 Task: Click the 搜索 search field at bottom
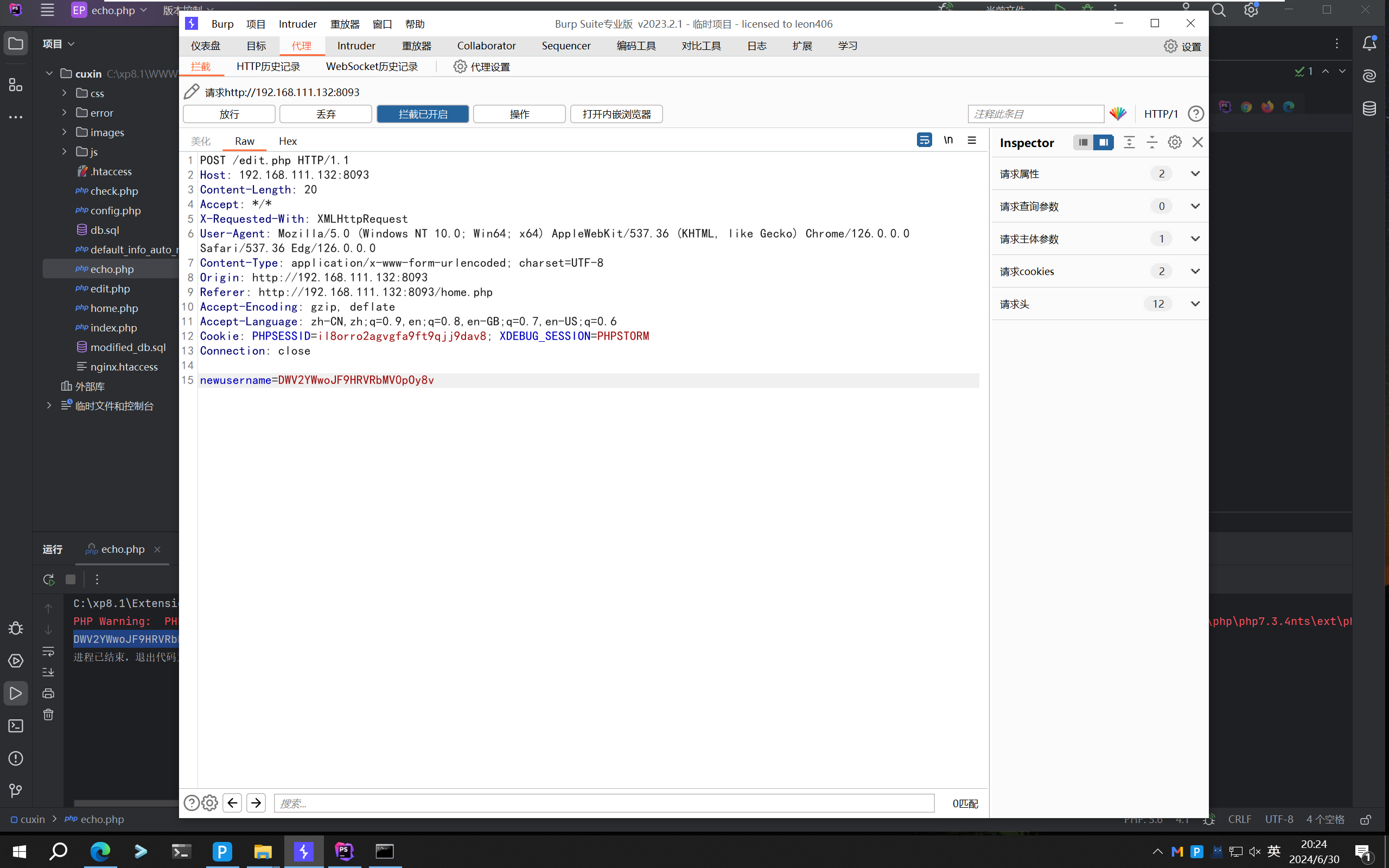(x=604, y=802)
